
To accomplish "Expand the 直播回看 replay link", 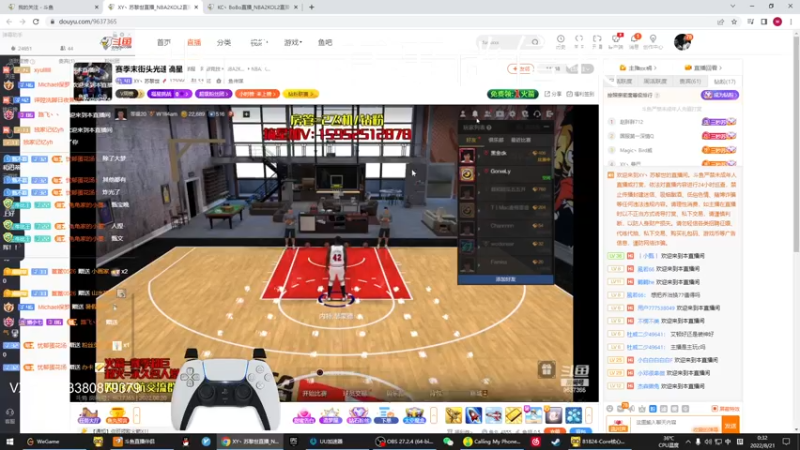I will (704, 68).
